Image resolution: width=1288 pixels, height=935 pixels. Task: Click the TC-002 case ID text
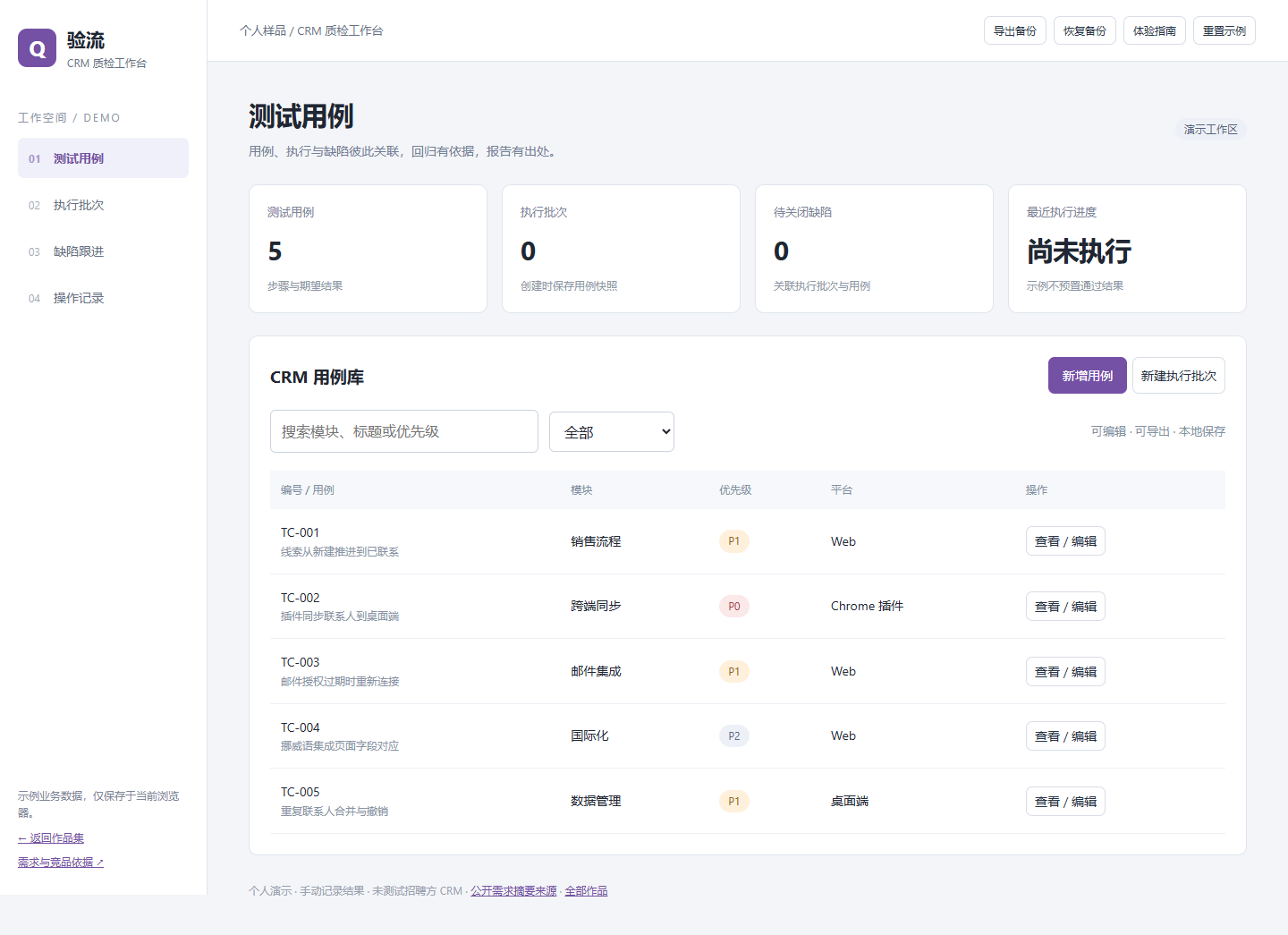[x=301, y=598]
